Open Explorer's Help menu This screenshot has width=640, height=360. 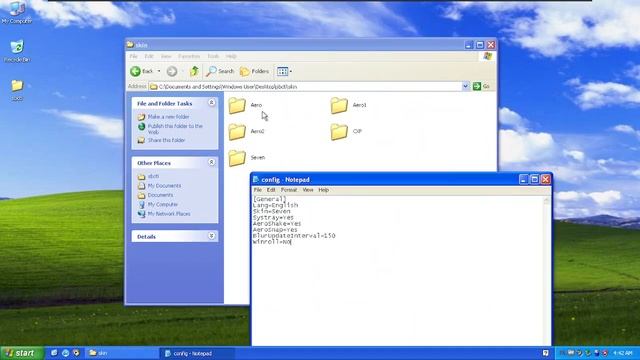pyautogui.click(x=231, y=56)
